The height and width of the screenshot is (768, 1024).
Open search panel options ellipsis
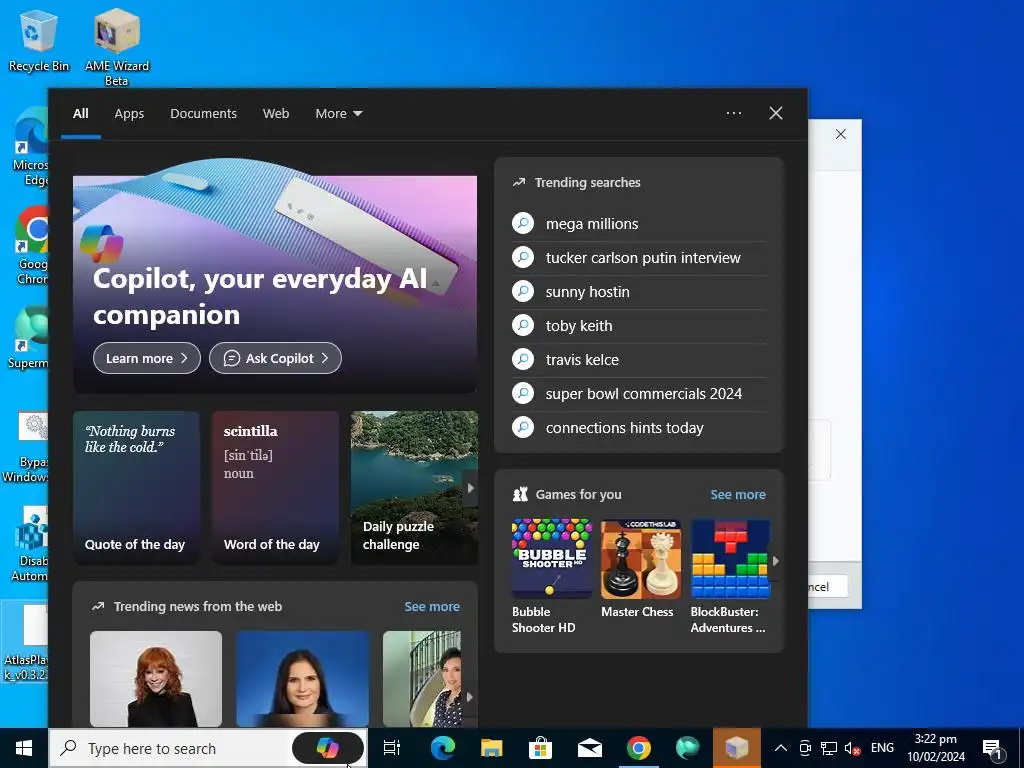coord(734,113)
